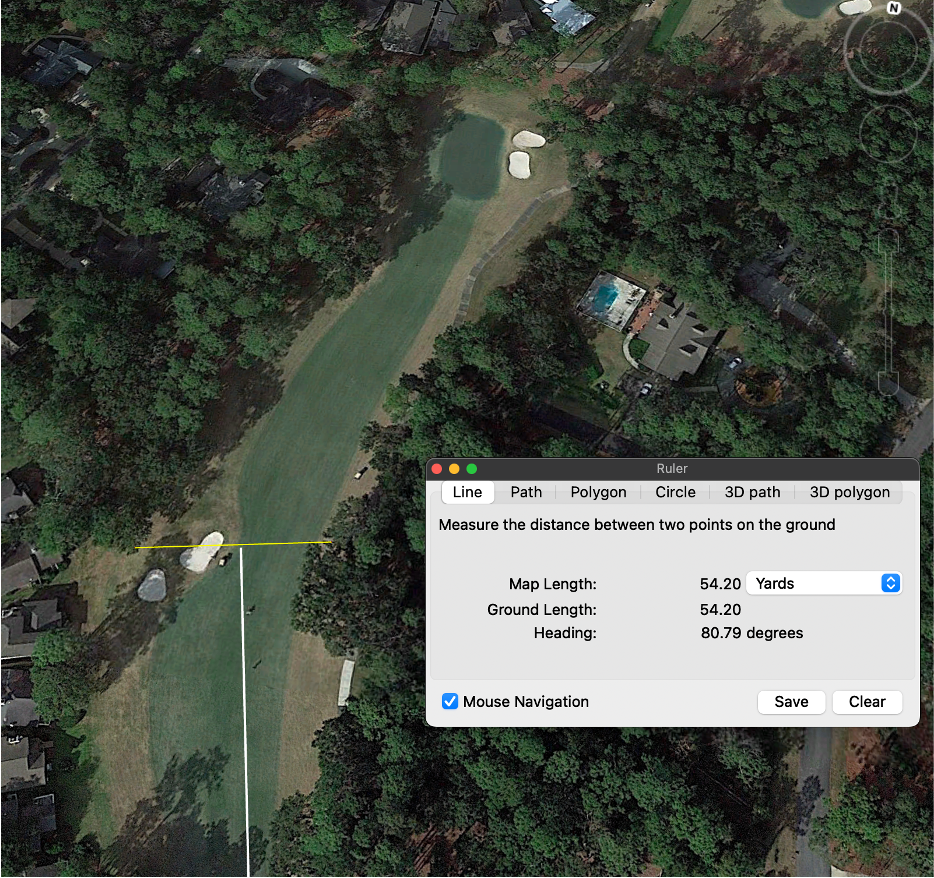Screen dimensions: 934x878
Task: Click the green zoom button of Ruler
Action: click(x=471, y=469)
